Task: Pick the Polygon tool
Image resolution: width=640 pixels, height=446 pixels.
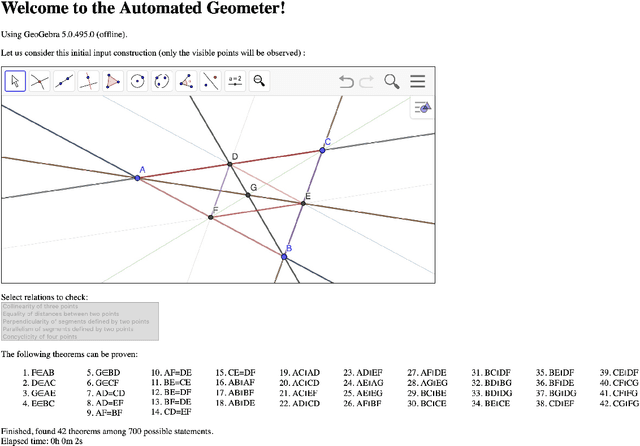Action: click(x=113, y=82)
